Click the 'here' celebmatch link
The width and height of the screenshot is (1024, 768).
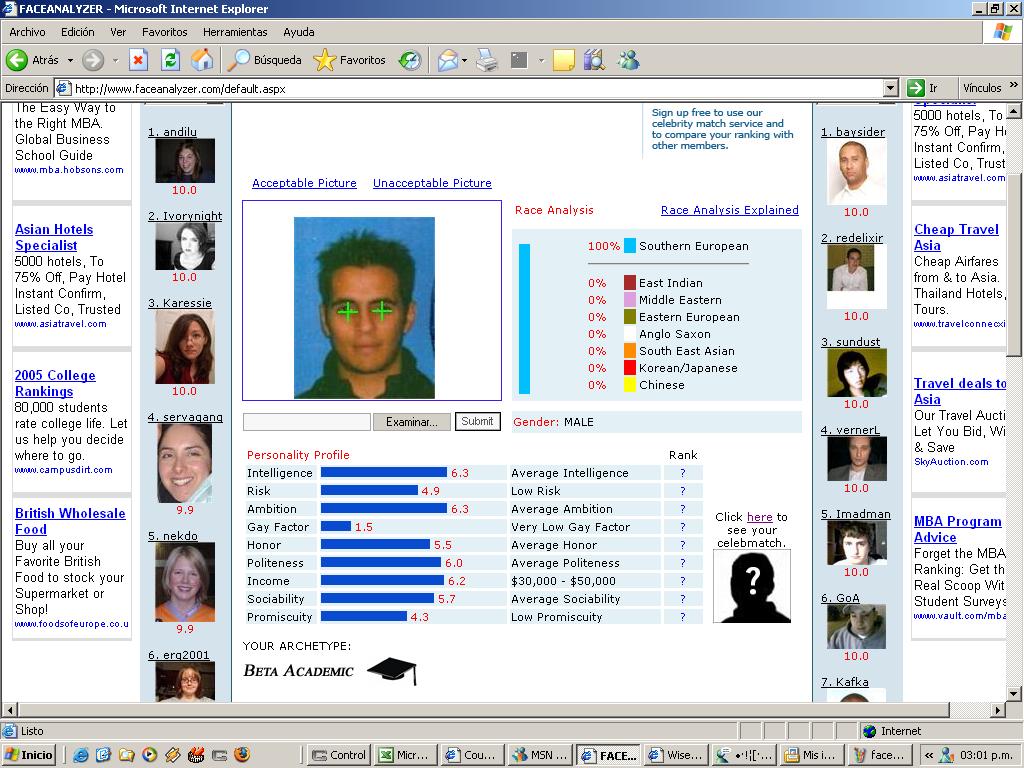point(760,517)
